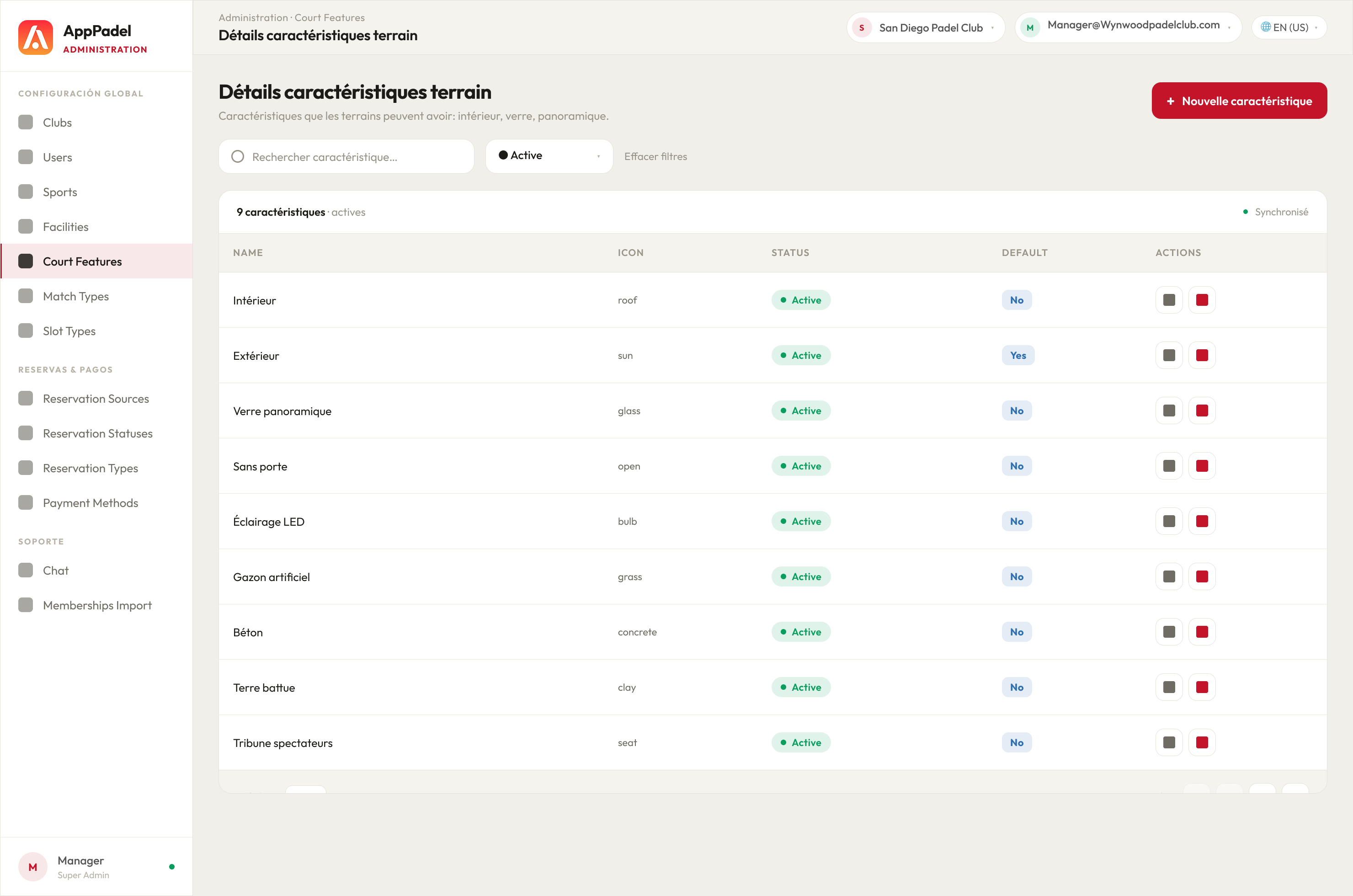Click the red delete icon for Intérieur
Viewport: 1353px width, 896px height.
click(1202, 300)
